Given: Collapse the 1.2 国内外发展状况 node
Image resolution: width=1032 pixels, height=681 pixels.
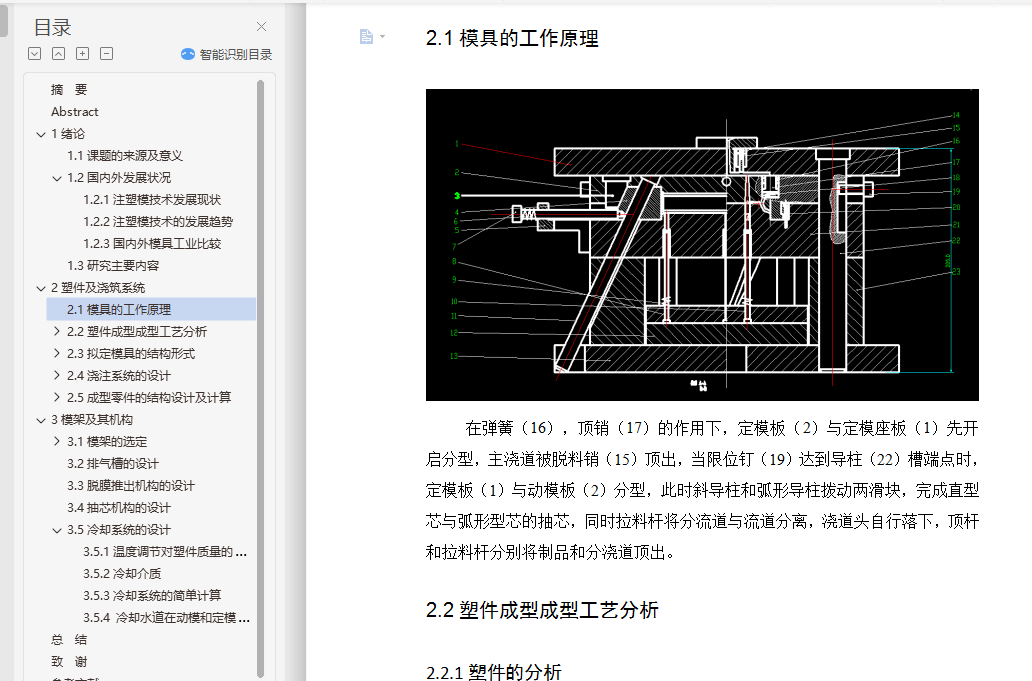Looking at the screenshot, I should pos(57,178).
